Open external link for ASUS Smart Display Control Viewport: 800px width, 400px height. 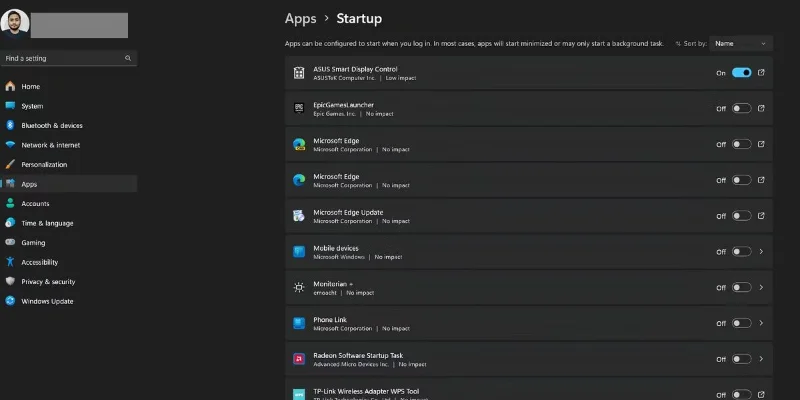(x=762, y=73)
